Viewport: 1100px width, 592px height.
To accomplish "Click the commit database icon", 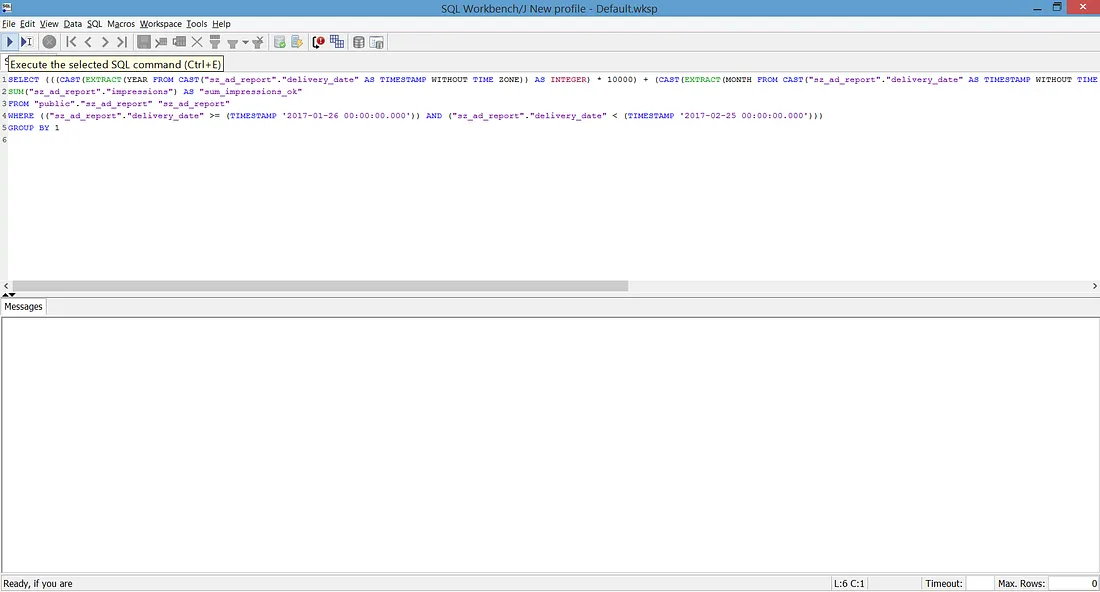I will pyautogui.click(x=279, y=42).
